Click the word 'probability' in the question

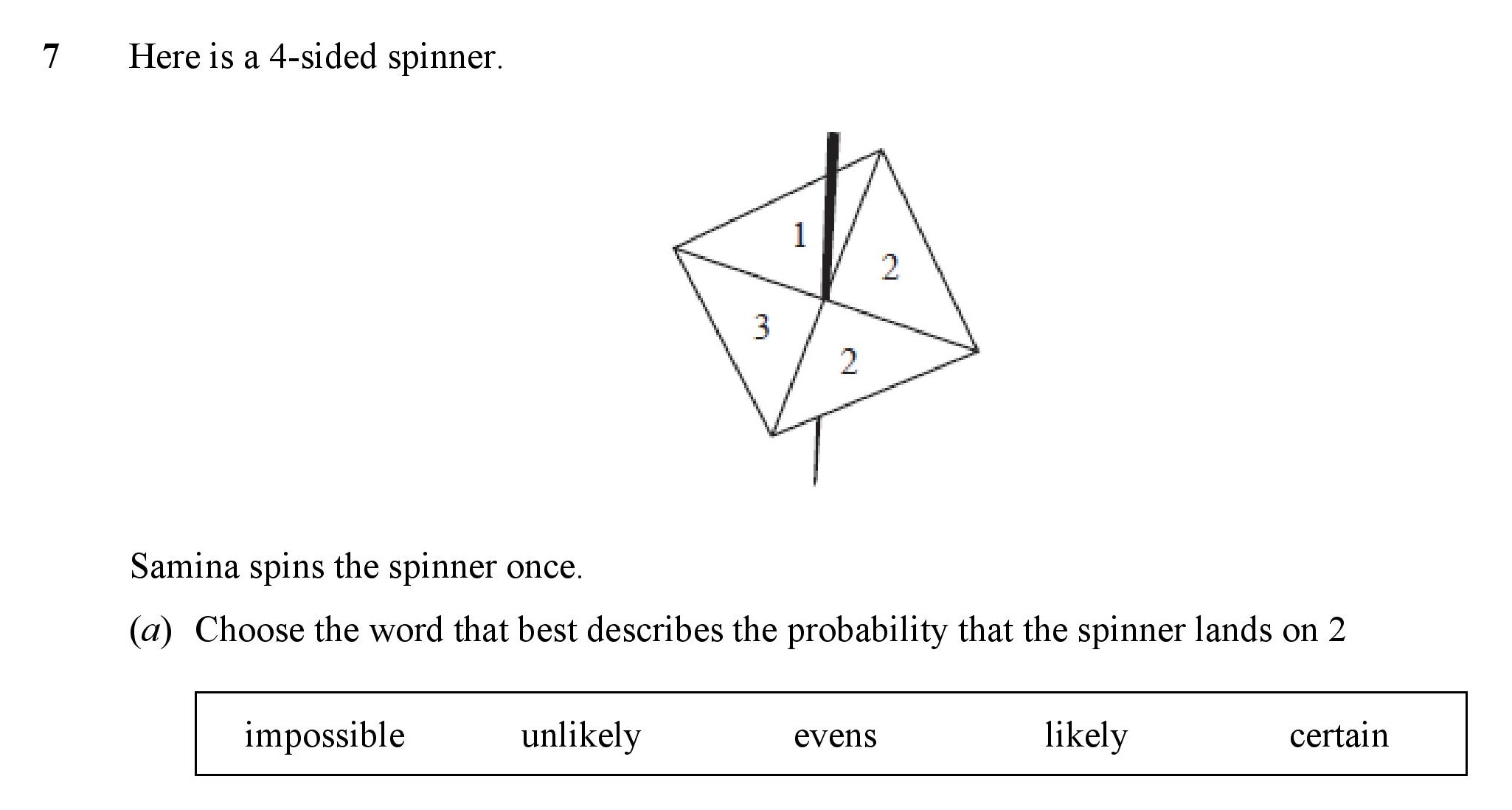867,631
